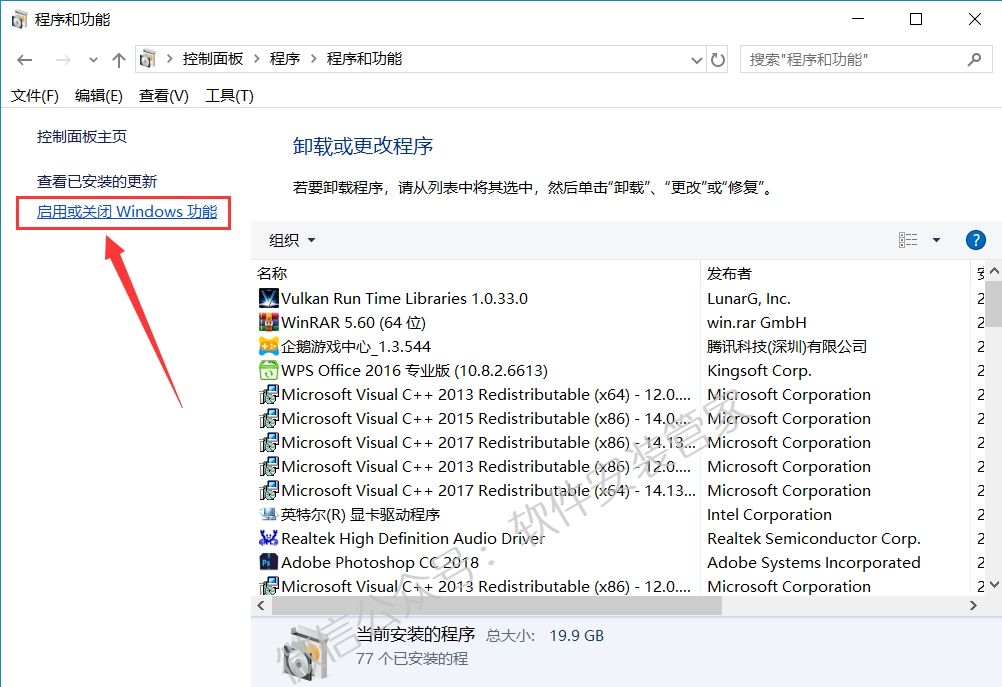Click publisher LunarG, Inc. cell

[x=749, y=298]
